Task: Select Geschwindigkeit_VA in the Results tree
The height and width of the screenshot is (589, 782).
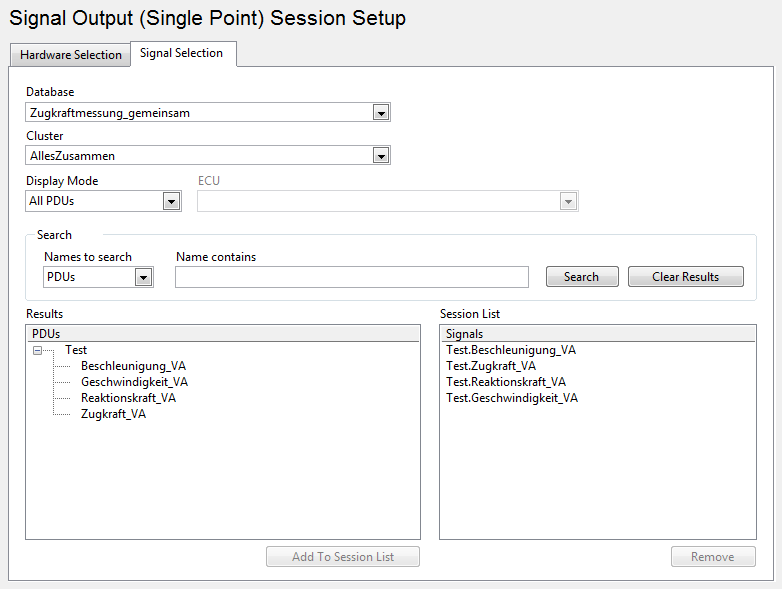Action: click(134, 382)
